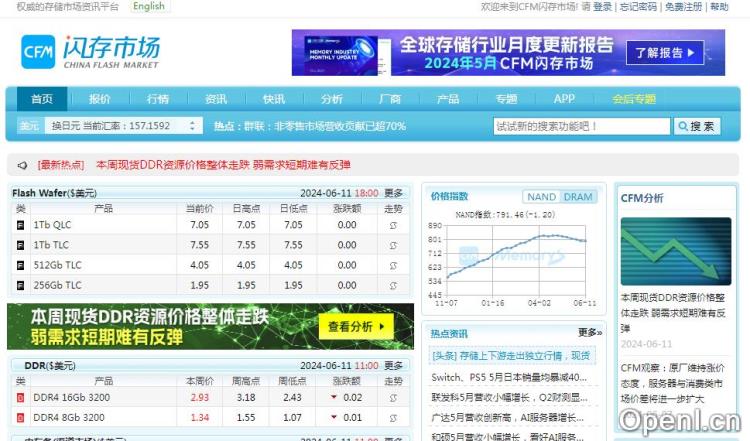Click the DDR4 16Gb 3200 product name

(x=71, y=398)
